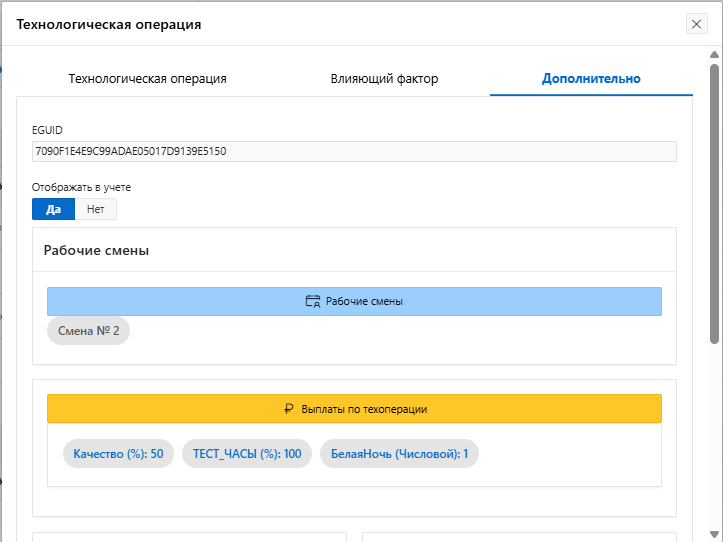Switch to the Влияющий фактор tab

[x=384, y=78]
